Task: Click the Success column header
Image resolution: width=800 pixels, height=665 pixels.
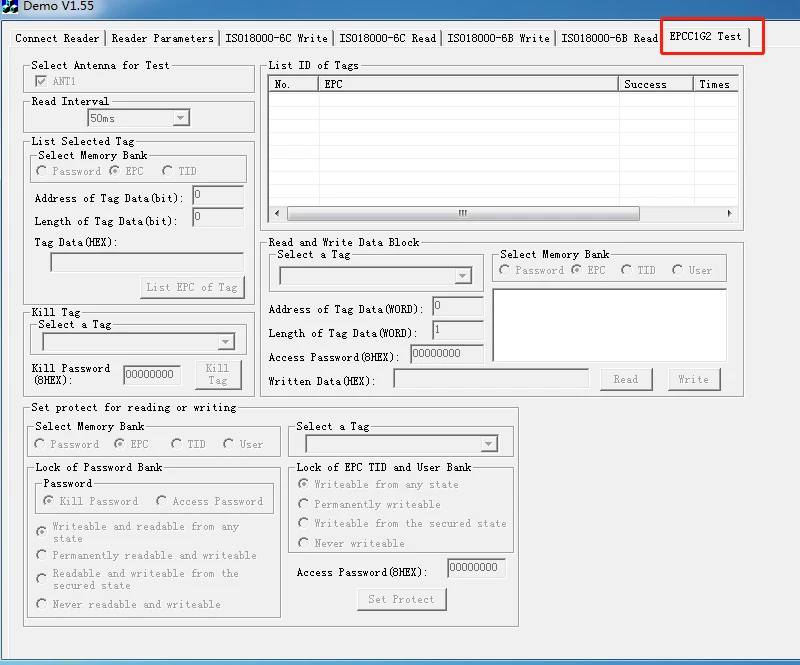Action: click(656, 84)
